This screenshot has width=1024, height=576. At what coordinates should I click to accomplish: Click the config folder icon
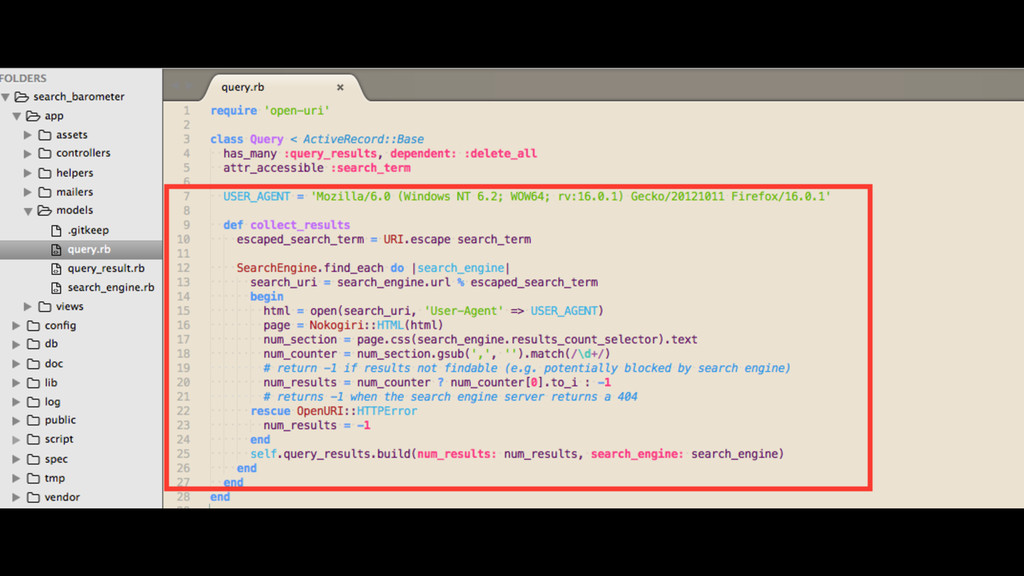click(x=33, y=325)
